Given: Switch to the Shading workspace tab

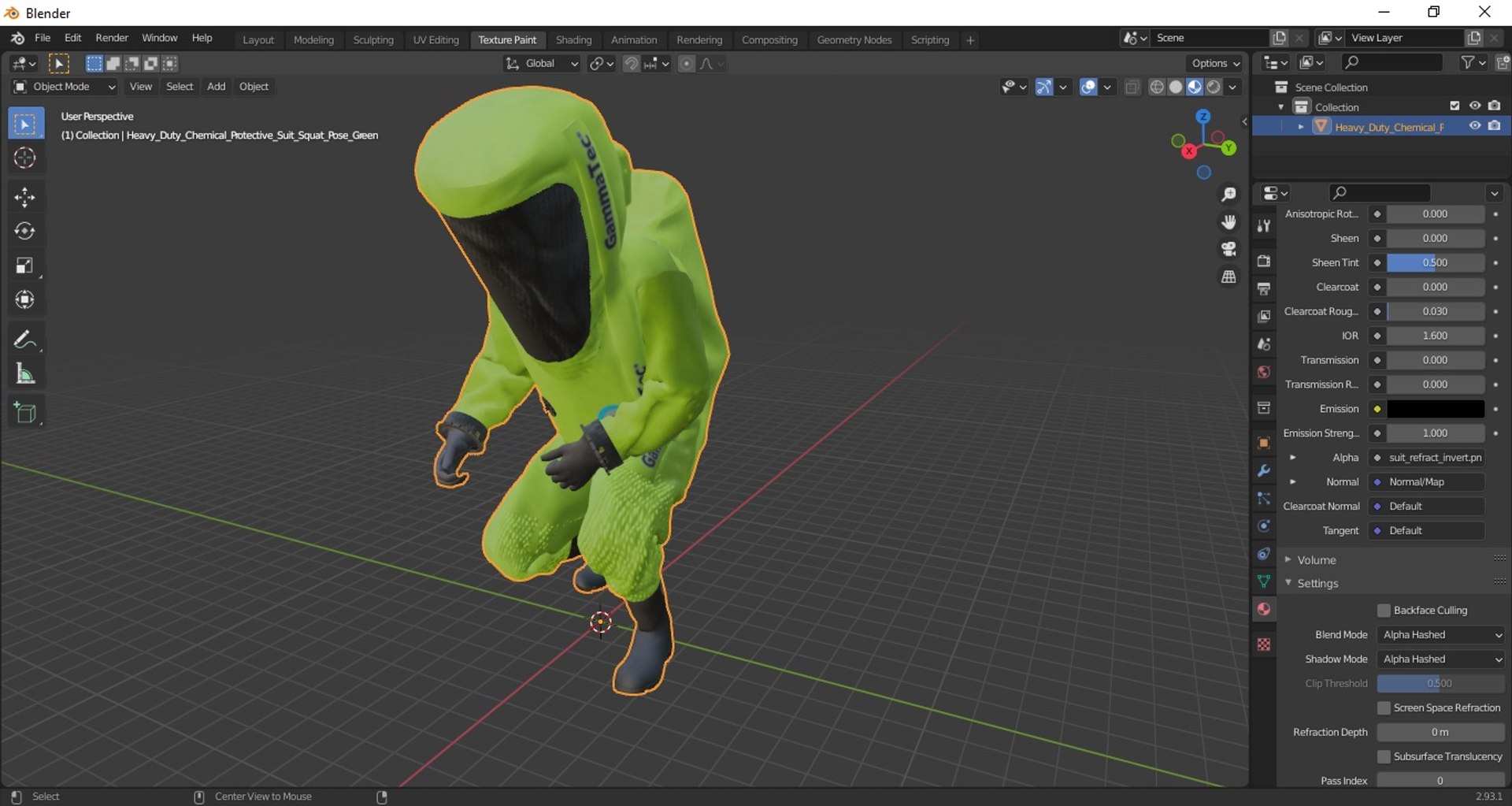Looking at the screenshot, I should click(573, 40).
